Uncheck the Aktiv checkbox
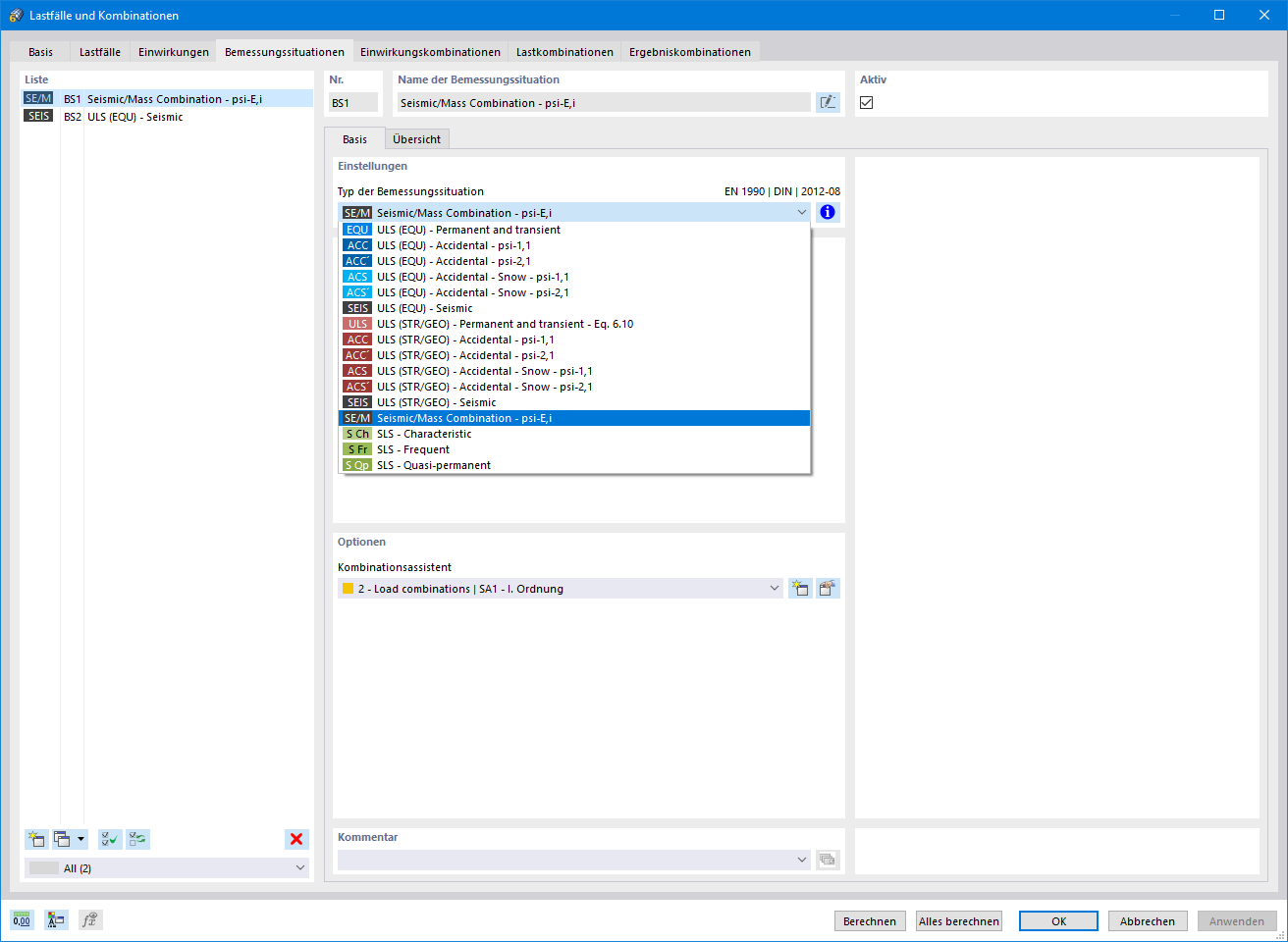This screenshot has width=1288, height=942. (866, 102)
